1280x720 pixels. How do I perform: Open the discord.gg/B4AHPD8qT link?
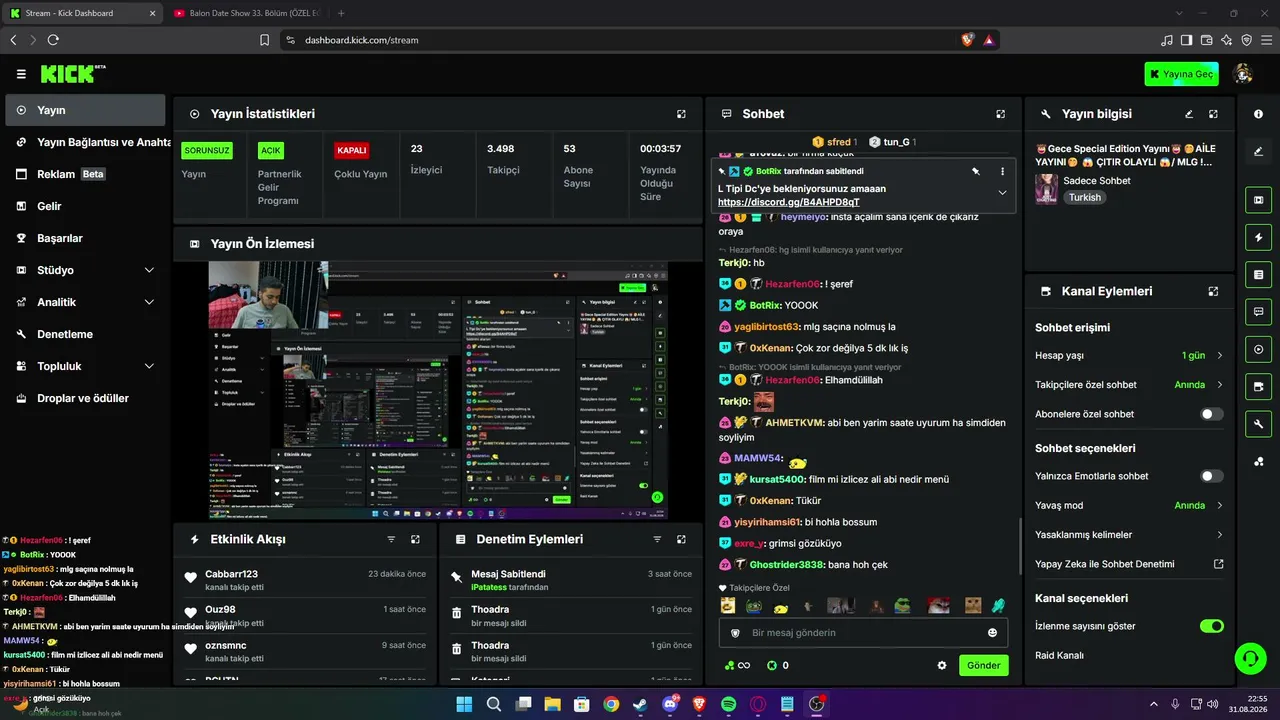click(x=788, y=202)
